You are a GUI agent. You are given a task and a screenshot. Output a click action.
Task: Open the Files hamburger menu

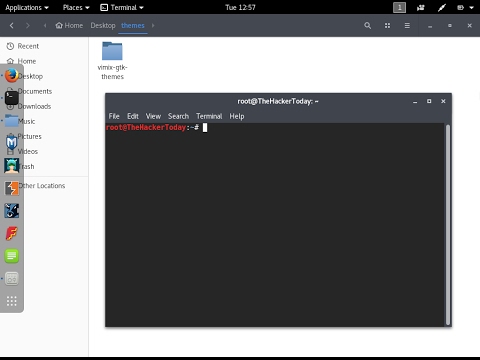[407, 26]
